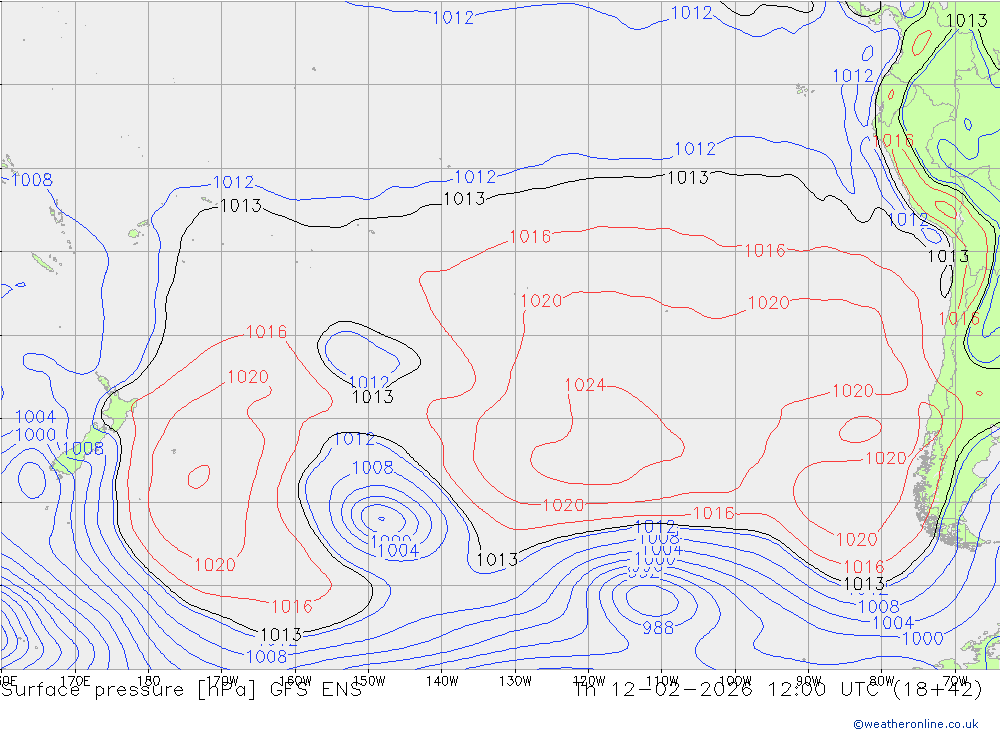This screenshot has height=733, width=1000.
Task: Open the weatheronline.co.uk copyright link
Action: tap(916, 724)
